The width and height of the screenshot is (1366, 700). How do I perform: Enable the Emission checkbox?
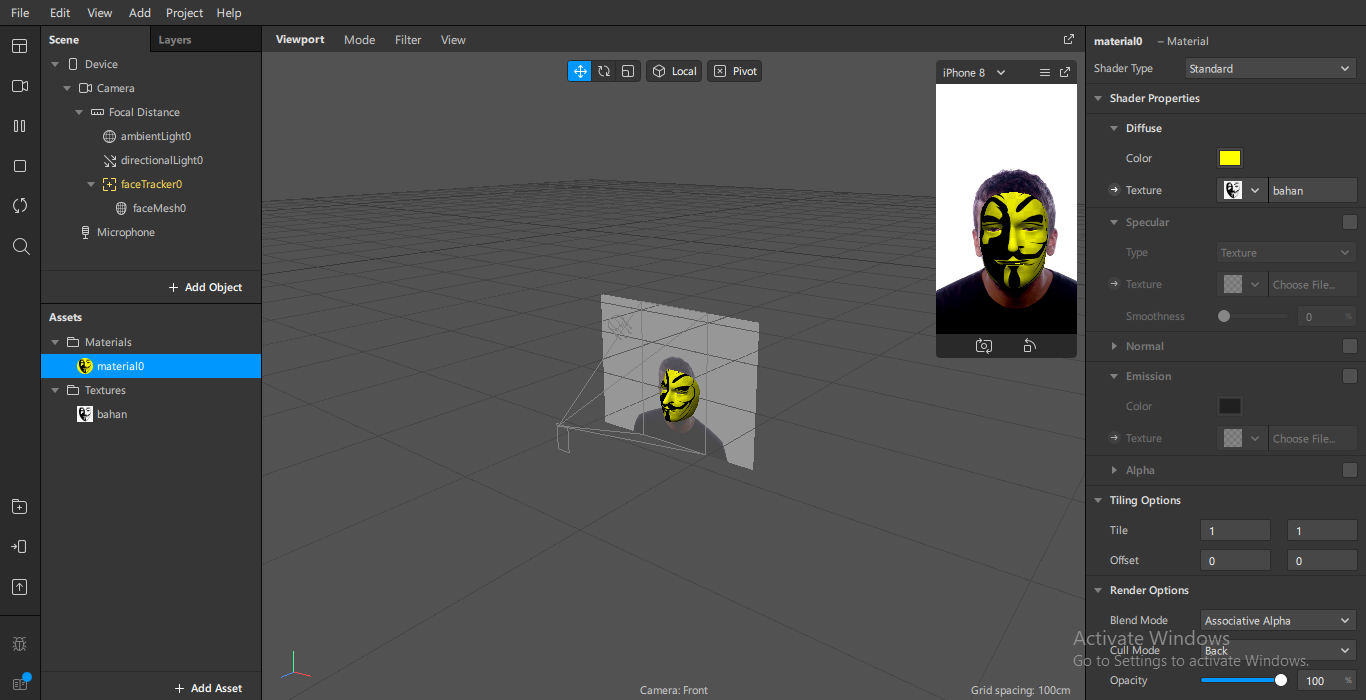click(1350, 376)
